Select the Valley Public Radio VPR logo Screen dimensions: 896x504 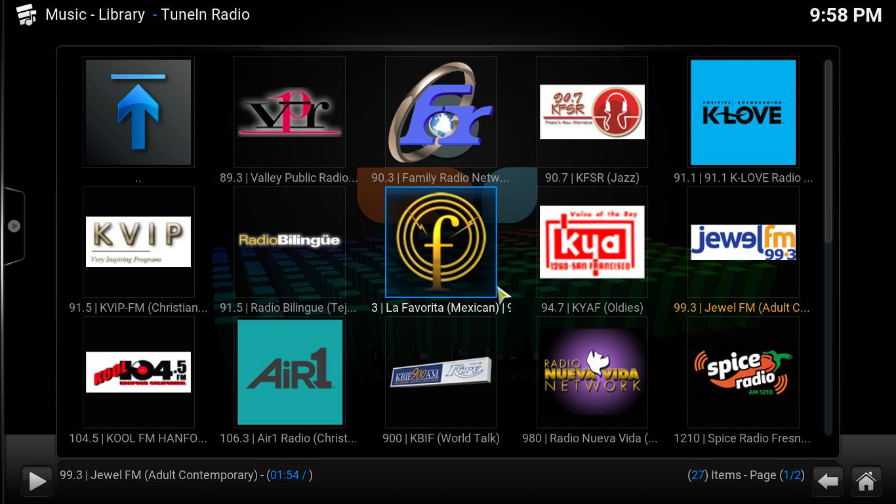[x=290, y=112]
